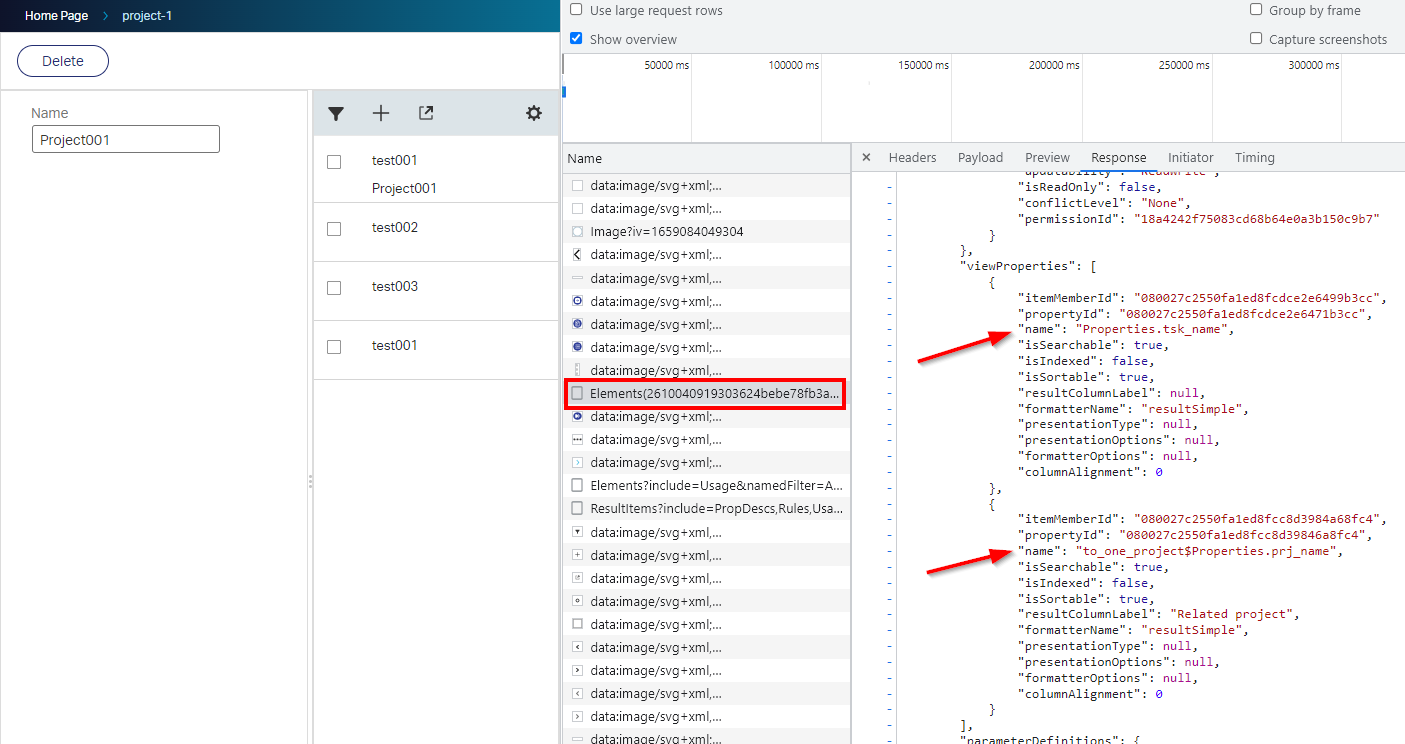Click the Delete button
1405x744 pixels.
(x=62, y=61)
